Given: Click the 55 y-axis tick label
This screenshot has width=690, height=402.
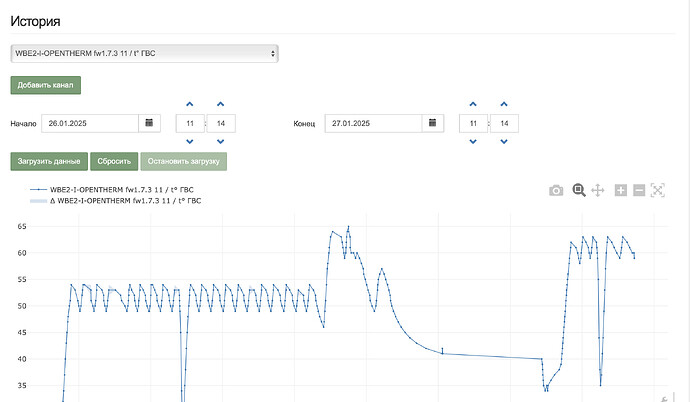Looking at the screenshot, I should point(22,279).
